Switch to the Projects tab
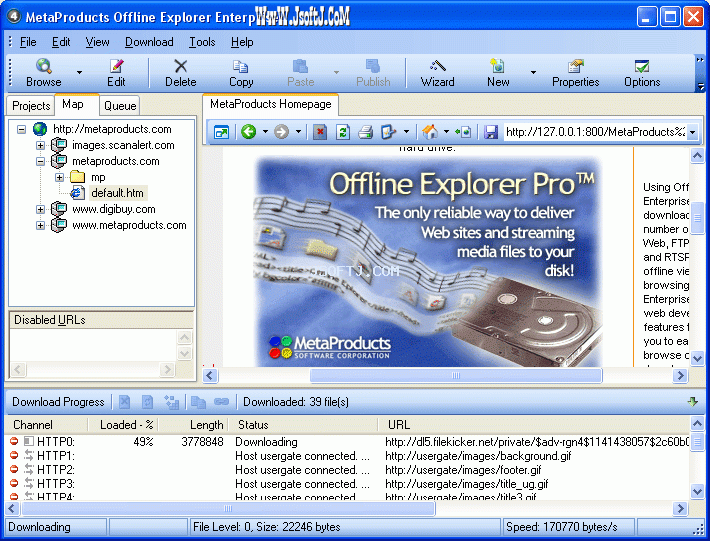The image size is (710, 541). [31, 106]
